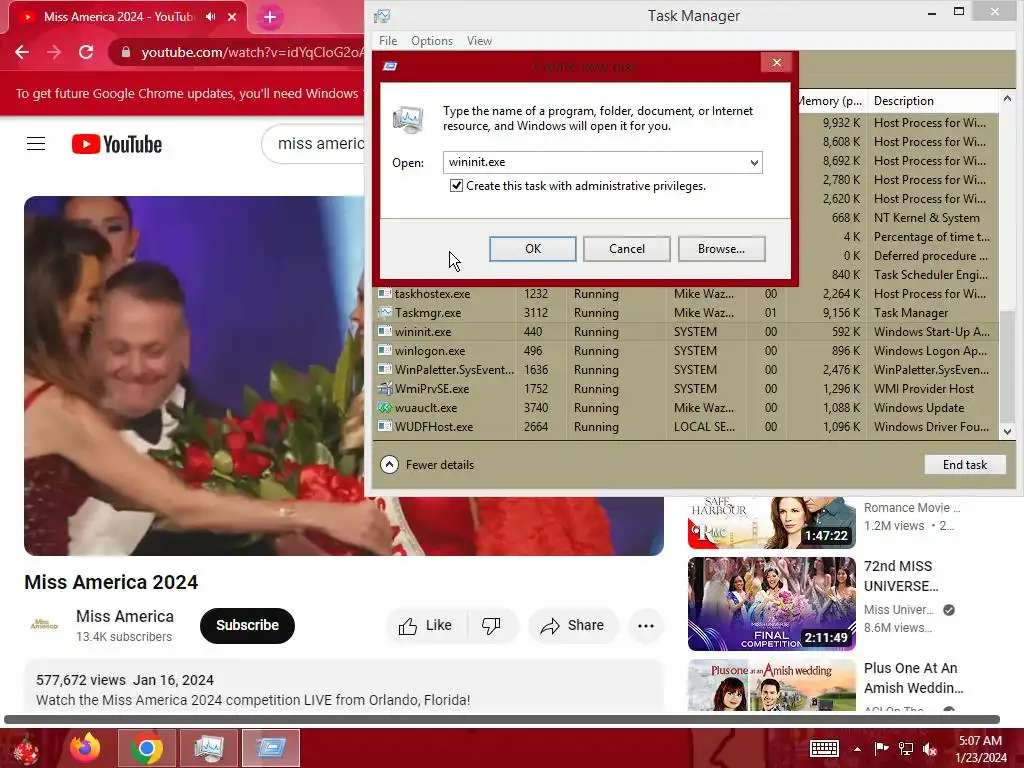Click the Chrome back arrow
The height and width of the screenshot is (768, 1024).
click(x=22, y=52)
